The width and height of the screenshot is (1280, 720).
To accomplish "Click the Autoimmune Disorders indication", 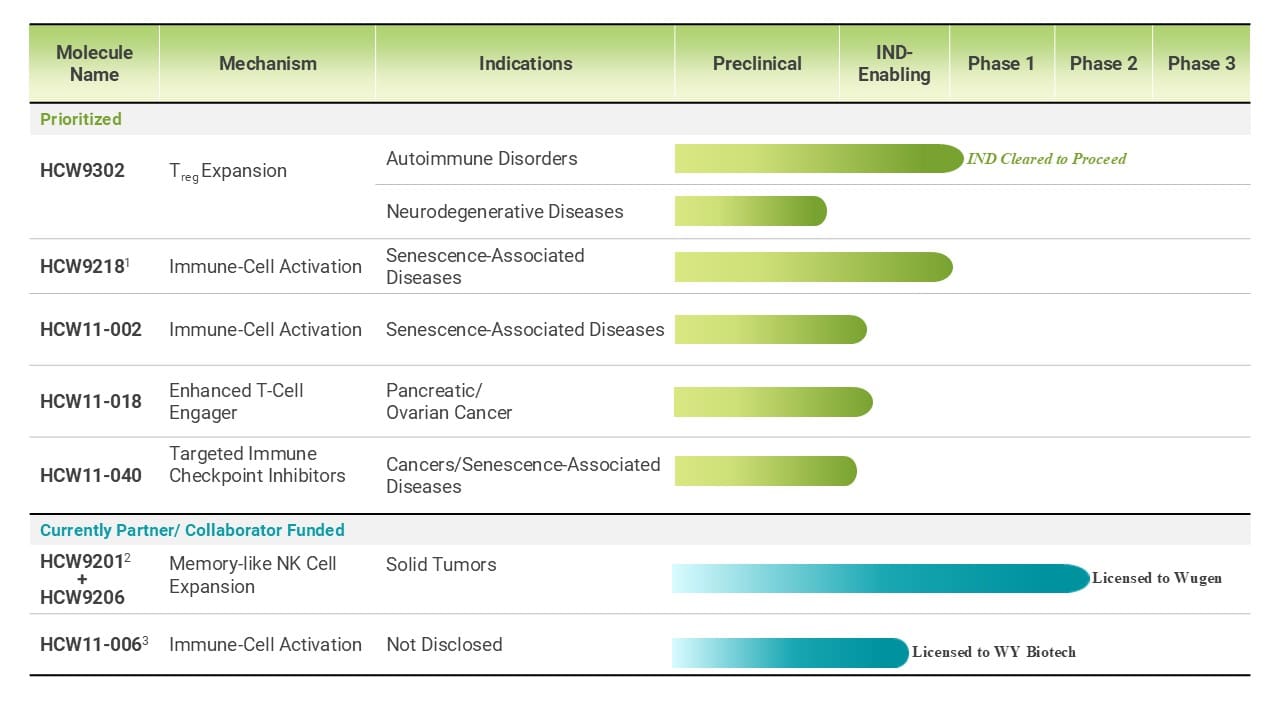I will click(x=482, y=158).
